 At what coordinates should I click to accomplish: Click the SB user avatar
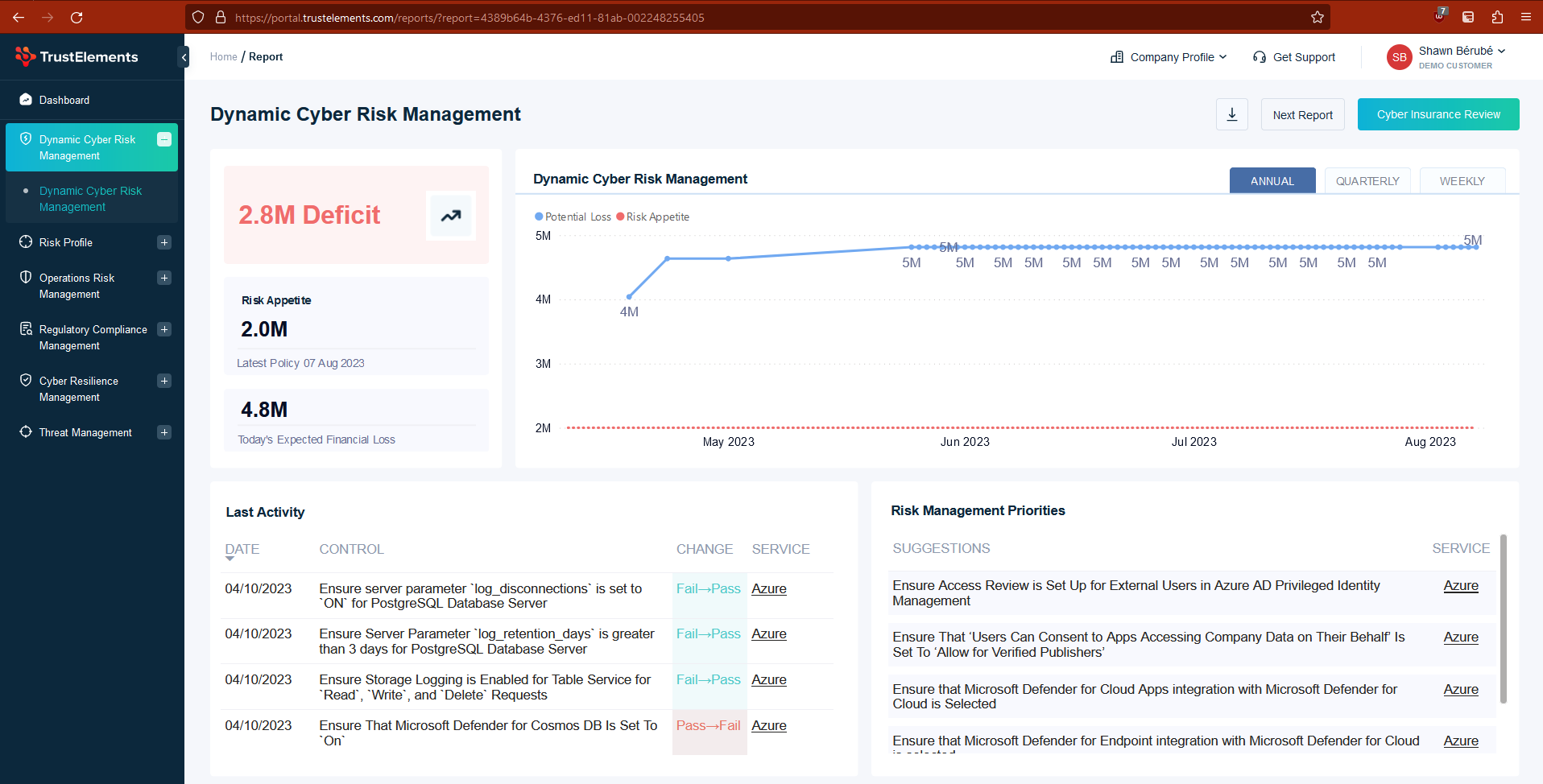(x=1399, y=57)
